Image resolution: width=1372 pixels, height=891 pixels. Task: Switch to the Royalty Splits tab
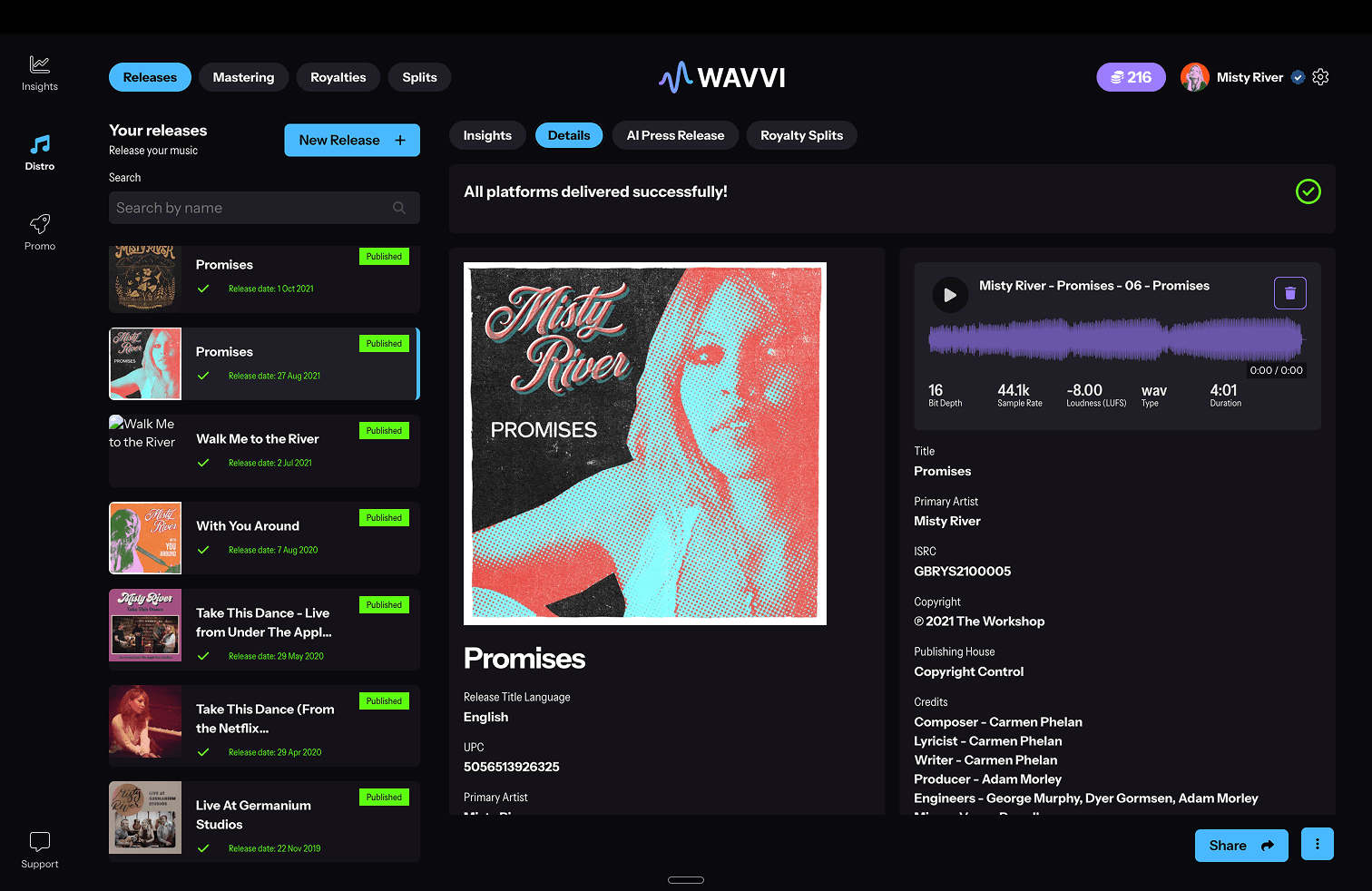(x=801, y=135)
